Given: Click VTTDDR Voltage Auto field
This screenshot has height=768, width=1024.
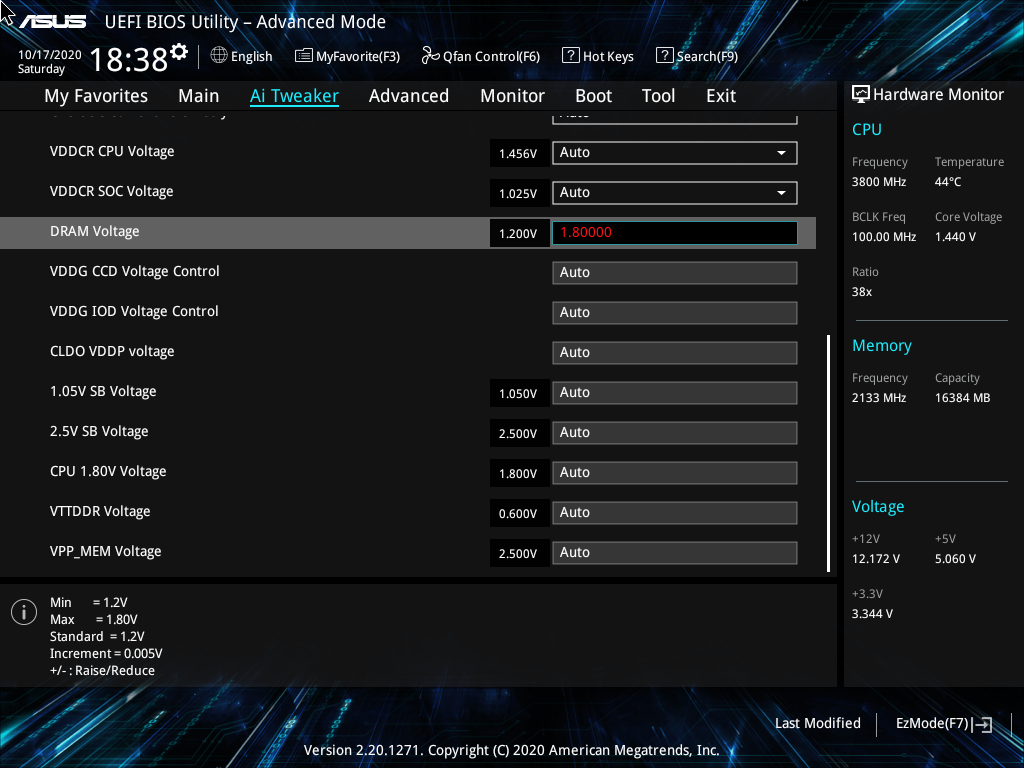Looking at the screenshot, I should [x=675, y=513].
